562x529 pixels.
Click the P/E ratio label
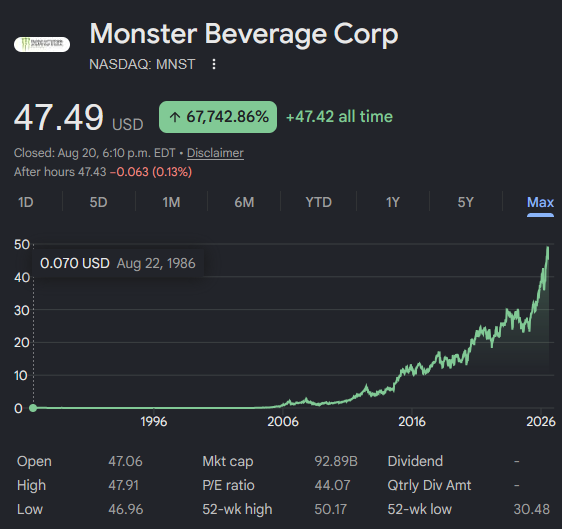pyautogui.click(x=228, y=485)
